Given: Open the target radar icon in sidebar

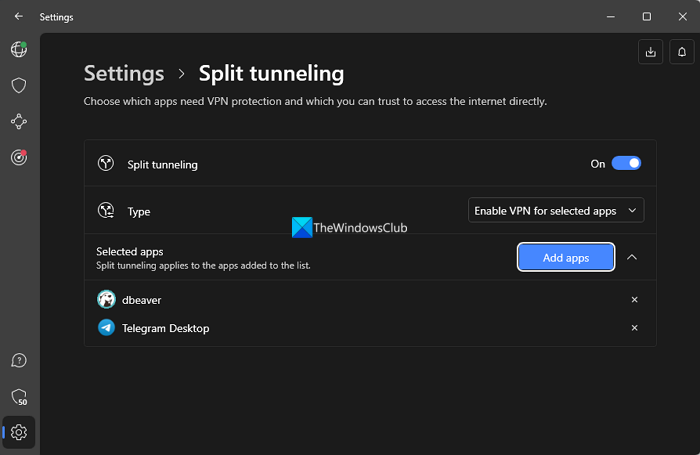Looking at the screenshot, I should pyautogui.click(x=18, y=157).
